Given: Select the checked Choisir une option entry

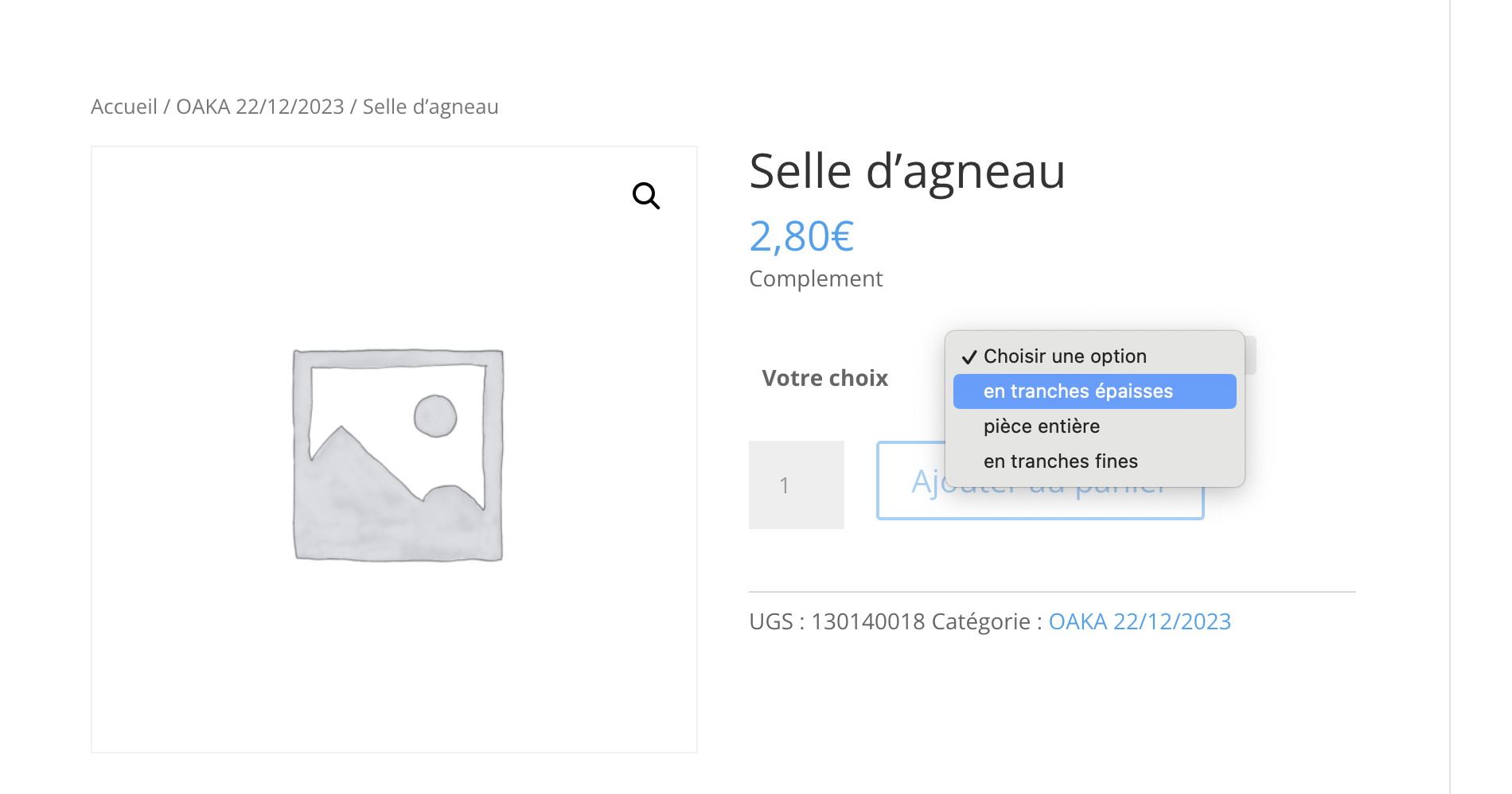Looking at the screenshot, I should coord(1065,356).
